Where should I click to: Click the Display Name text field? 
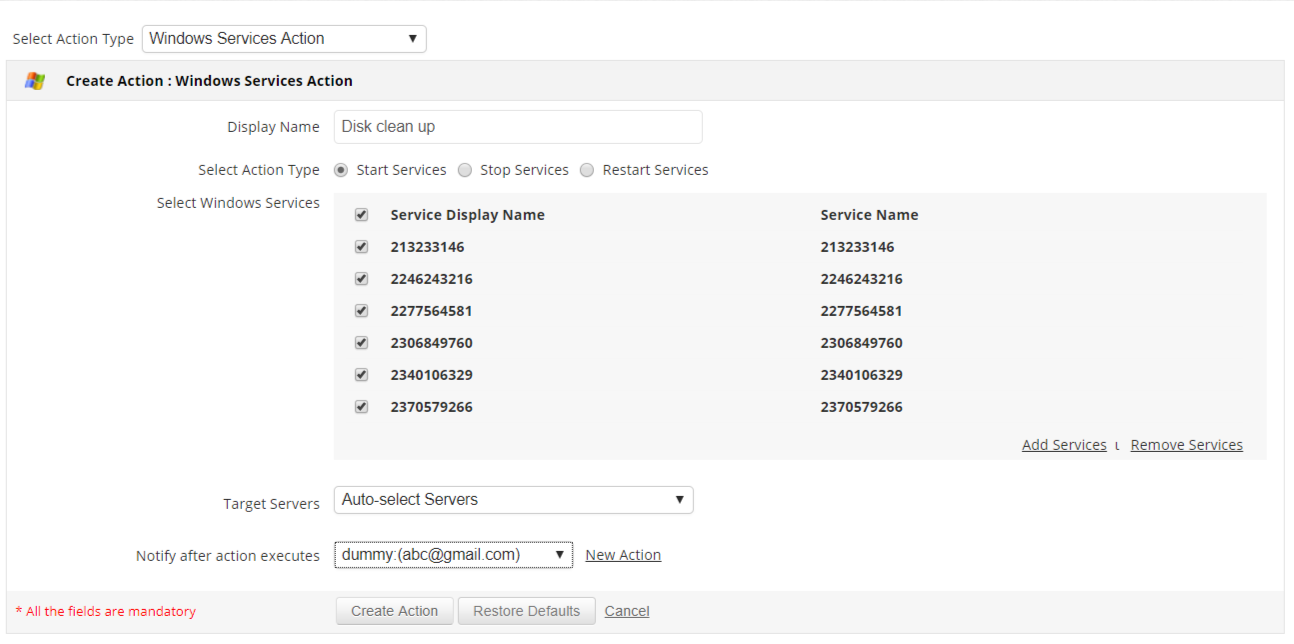[518, 127]
